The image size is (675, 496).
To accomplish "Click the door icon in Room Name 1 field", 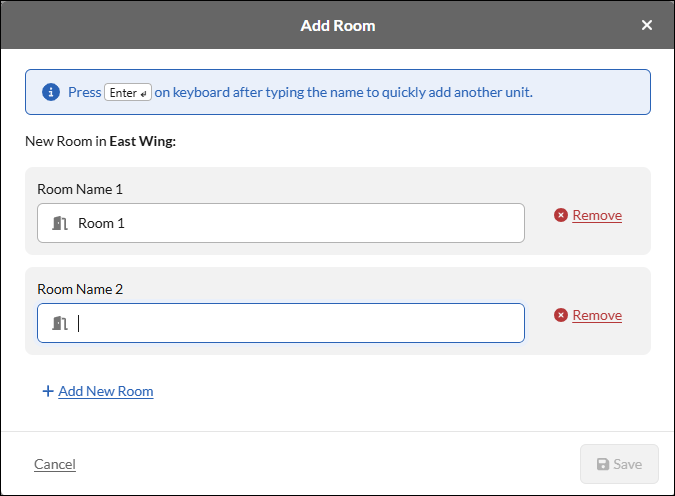I will click(x=60, y=223).
